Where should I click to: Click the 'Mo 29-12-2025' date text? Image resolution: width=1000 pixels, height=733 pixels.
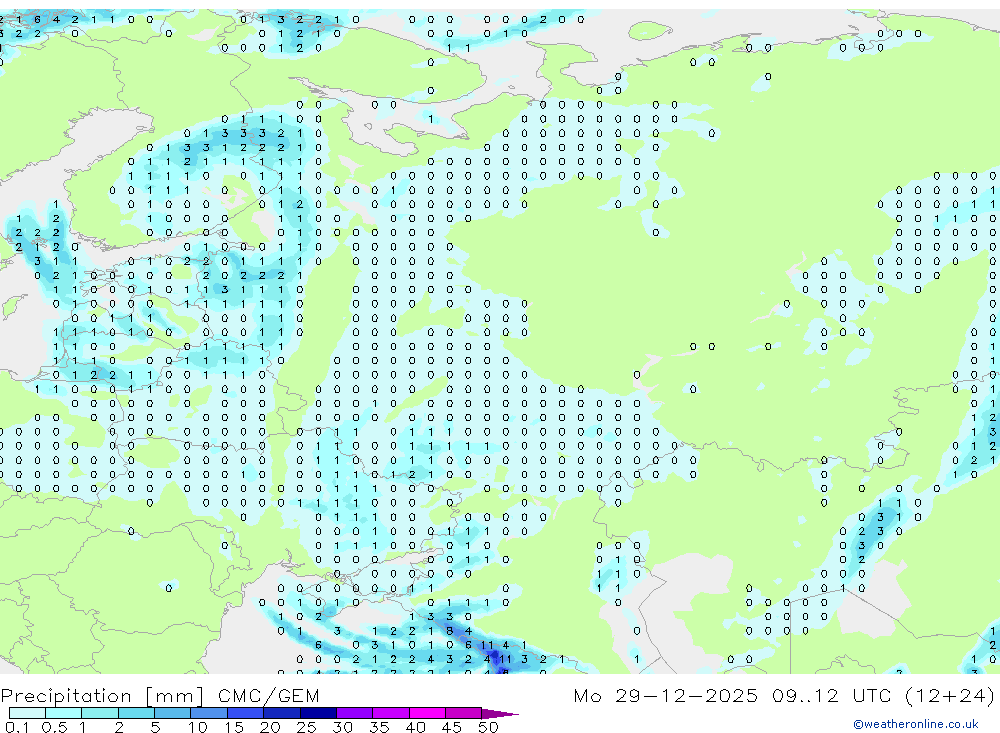tap(666, 695)
